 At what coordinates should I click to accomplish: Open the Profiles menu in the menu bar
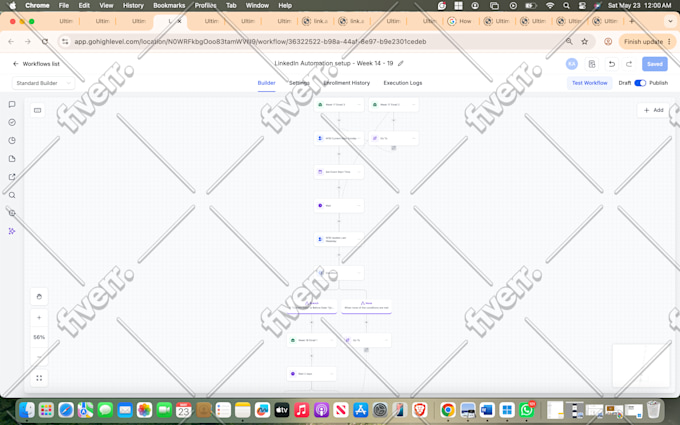pos(206,5)
